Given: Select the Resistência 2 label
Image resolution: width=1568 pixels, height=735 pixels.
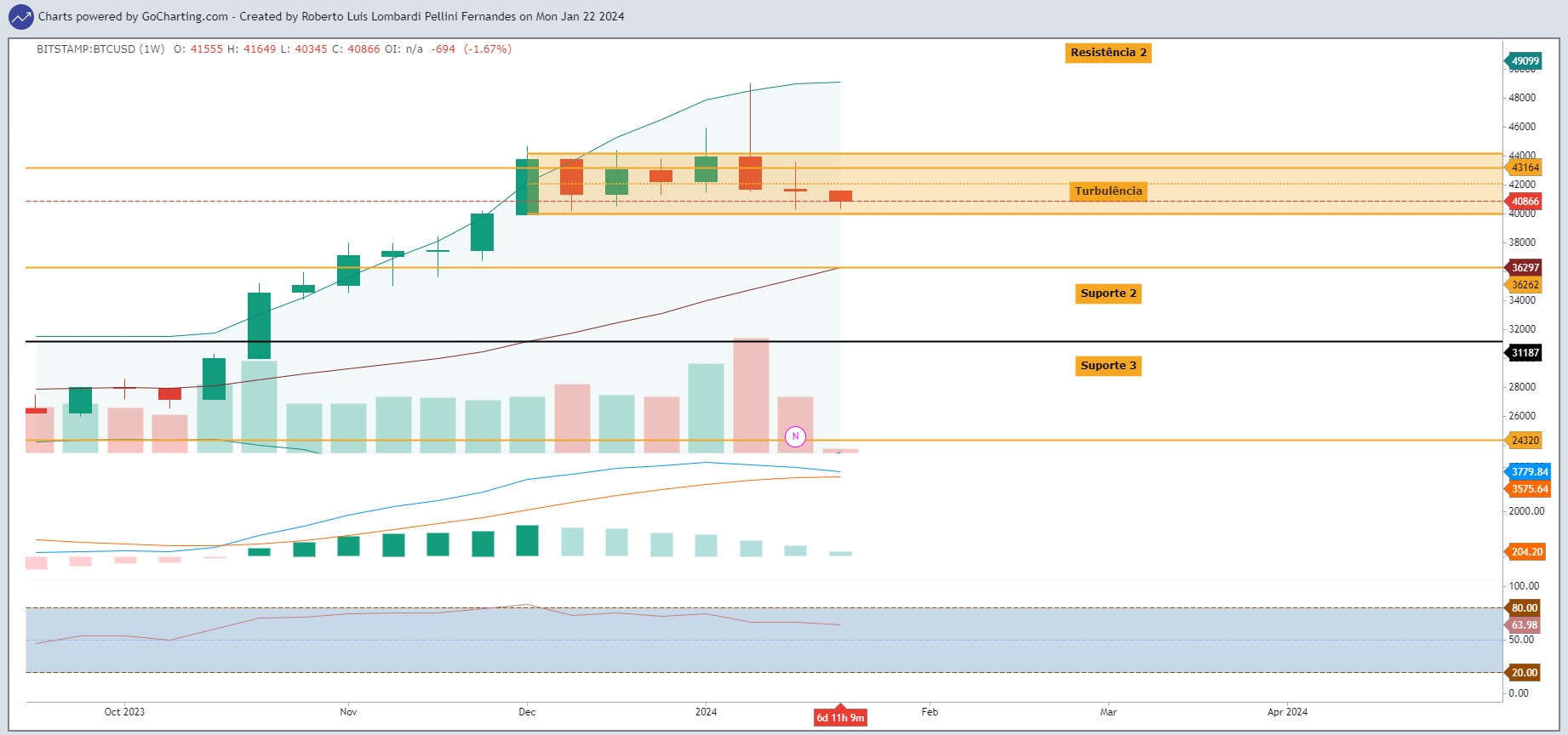Looking at the screenshot, I should click(x=1108, y=53).
